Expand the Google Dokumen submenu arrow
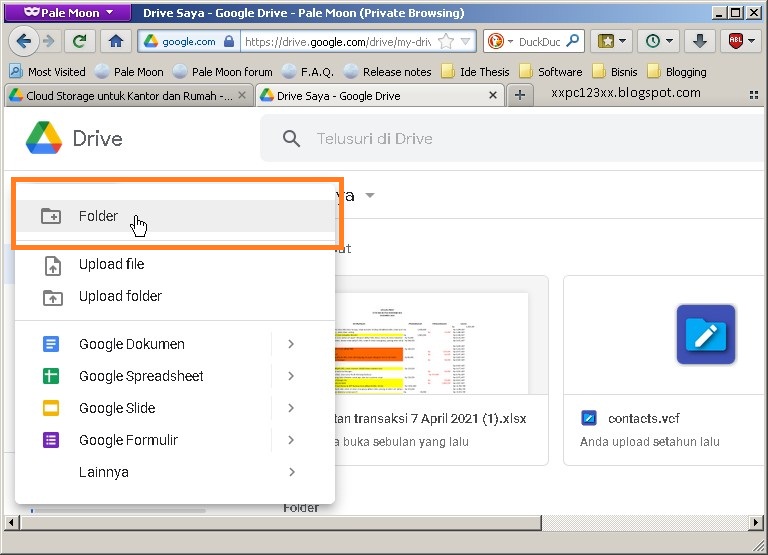The height and width of the screenshot is (555, 768). tap(291, 344)
